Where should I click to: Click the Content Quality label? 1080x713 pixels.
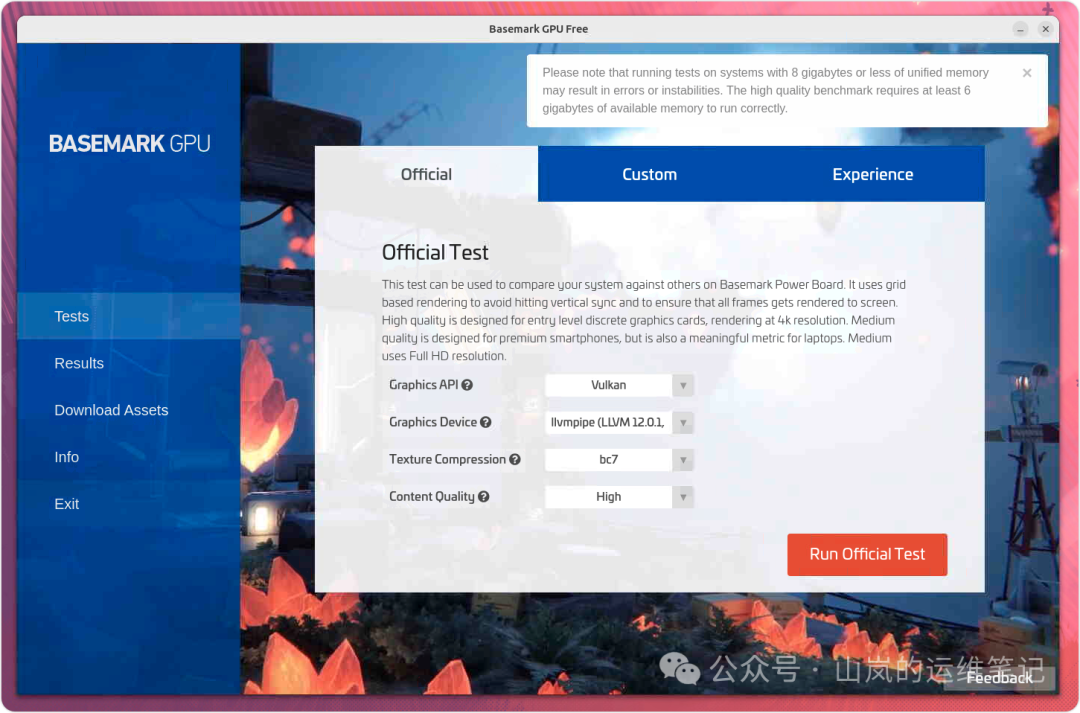point(432,497)
